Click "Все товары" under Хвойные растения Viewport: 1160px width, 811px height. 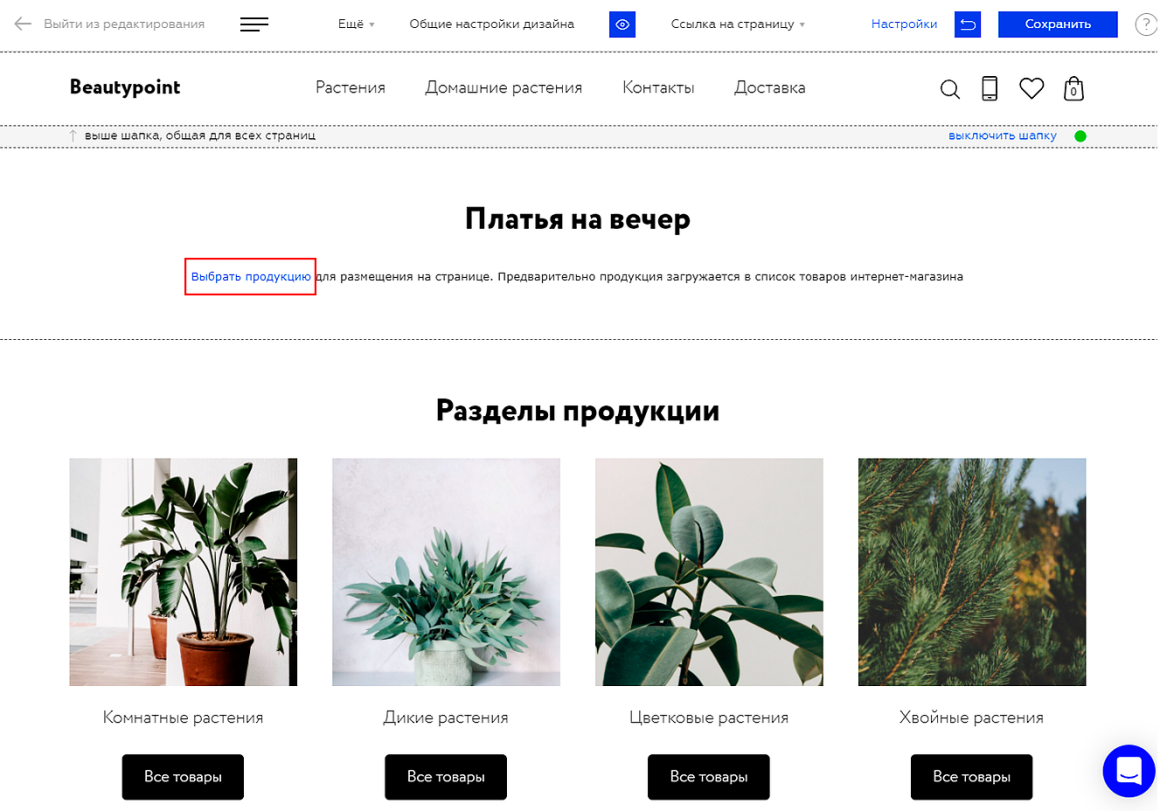972,777
